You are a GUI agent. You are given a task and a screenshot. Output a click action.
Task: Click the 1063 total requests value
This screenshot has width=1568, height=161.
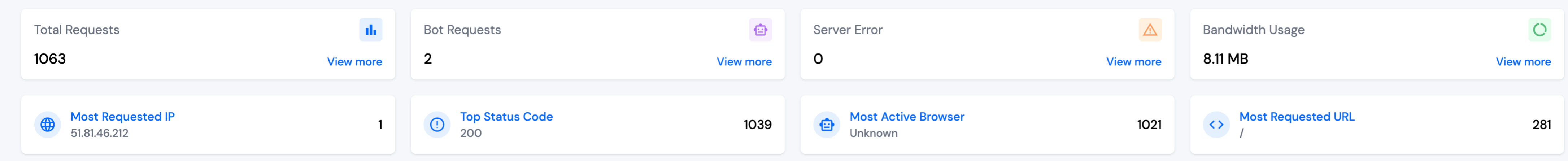click(50, 58)
